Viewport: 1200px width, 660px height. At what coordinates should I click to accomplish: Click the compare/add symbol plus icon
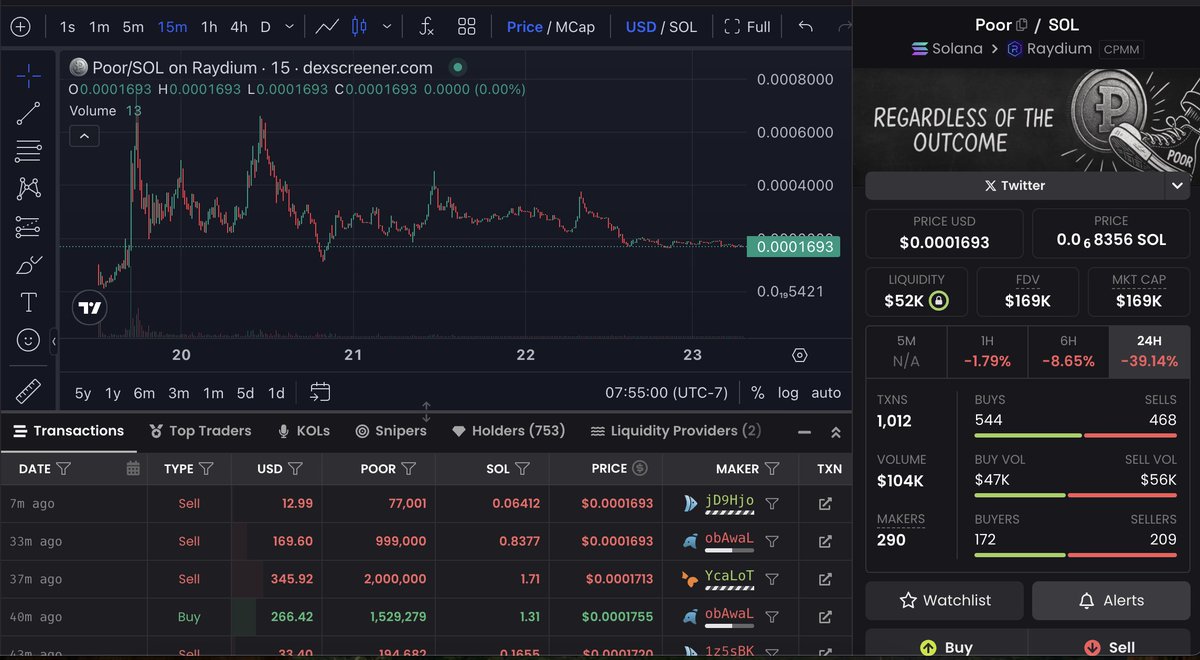pos(20,27)
